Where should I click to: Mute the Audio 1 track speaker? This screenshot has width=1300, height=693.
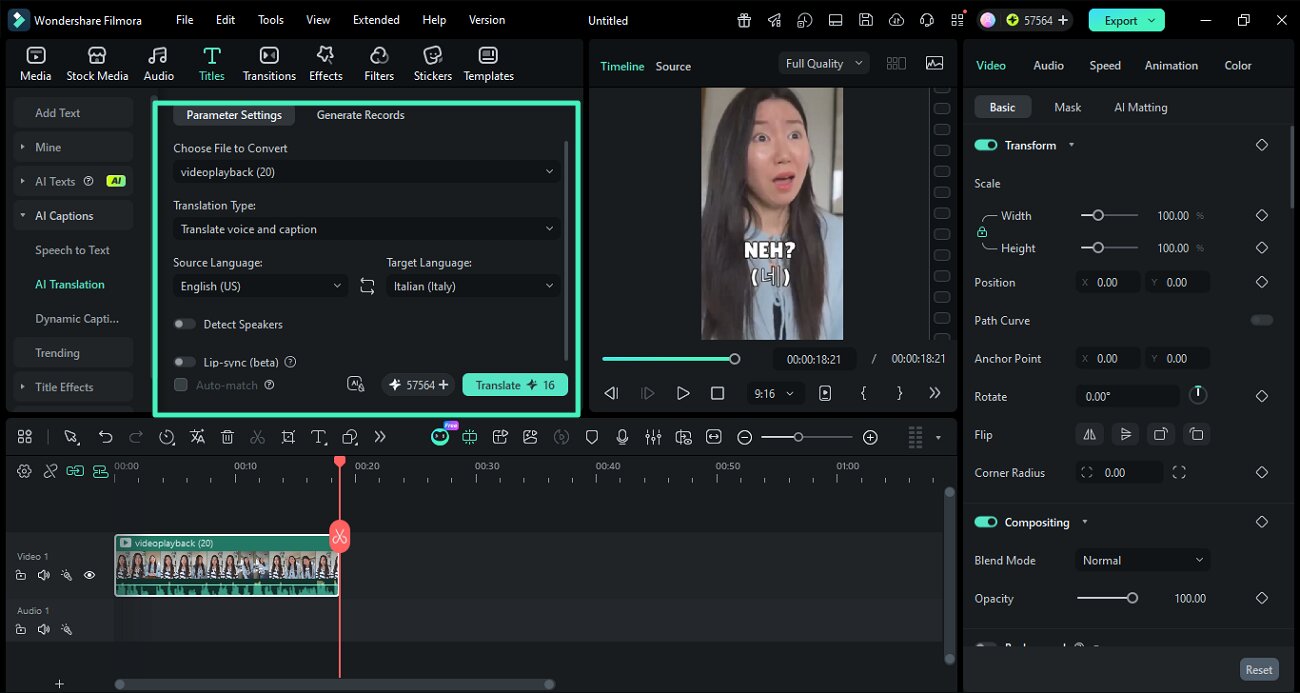tap(43, 629)
